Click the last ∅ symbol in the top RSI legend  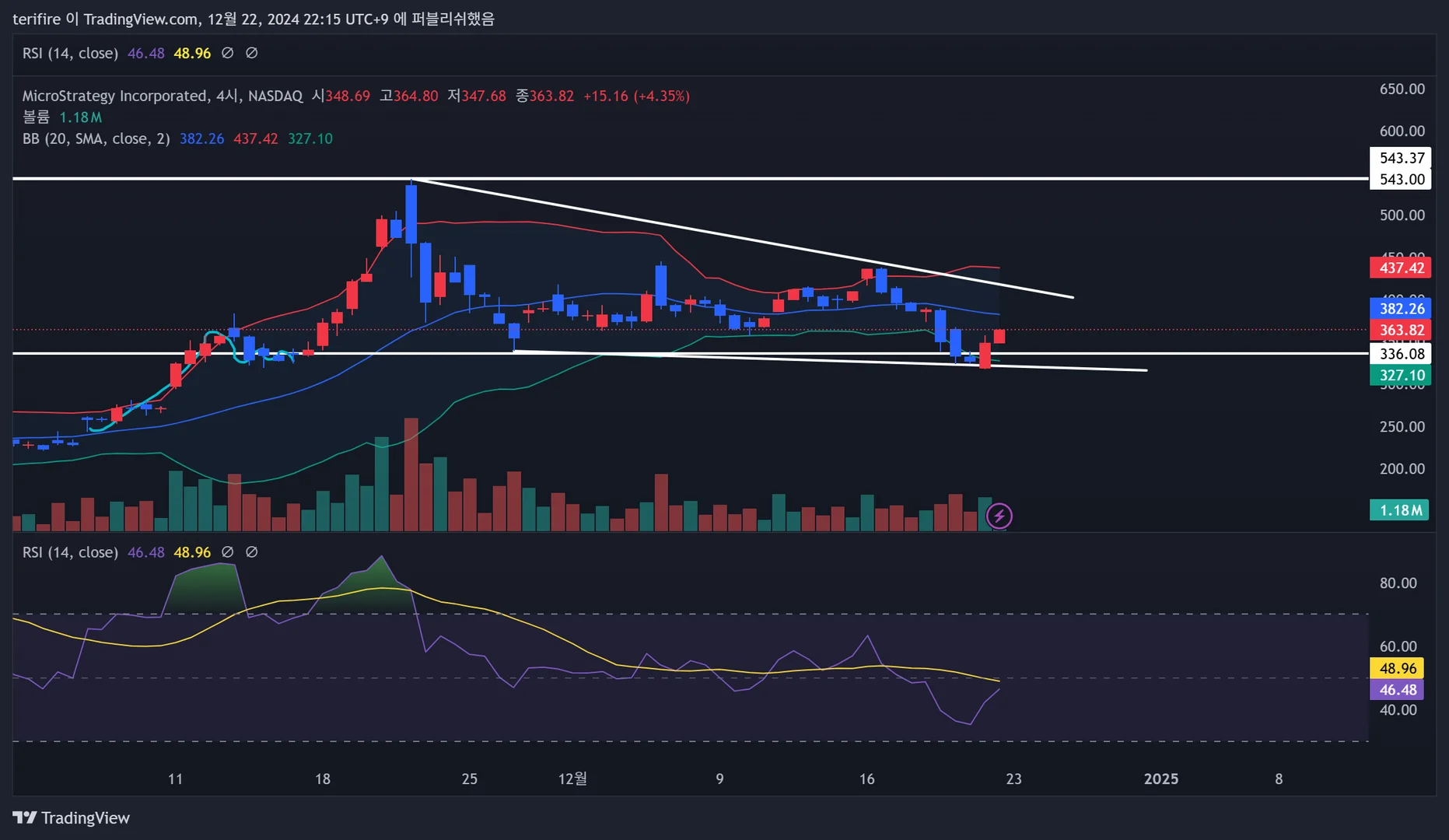point(252,53)
